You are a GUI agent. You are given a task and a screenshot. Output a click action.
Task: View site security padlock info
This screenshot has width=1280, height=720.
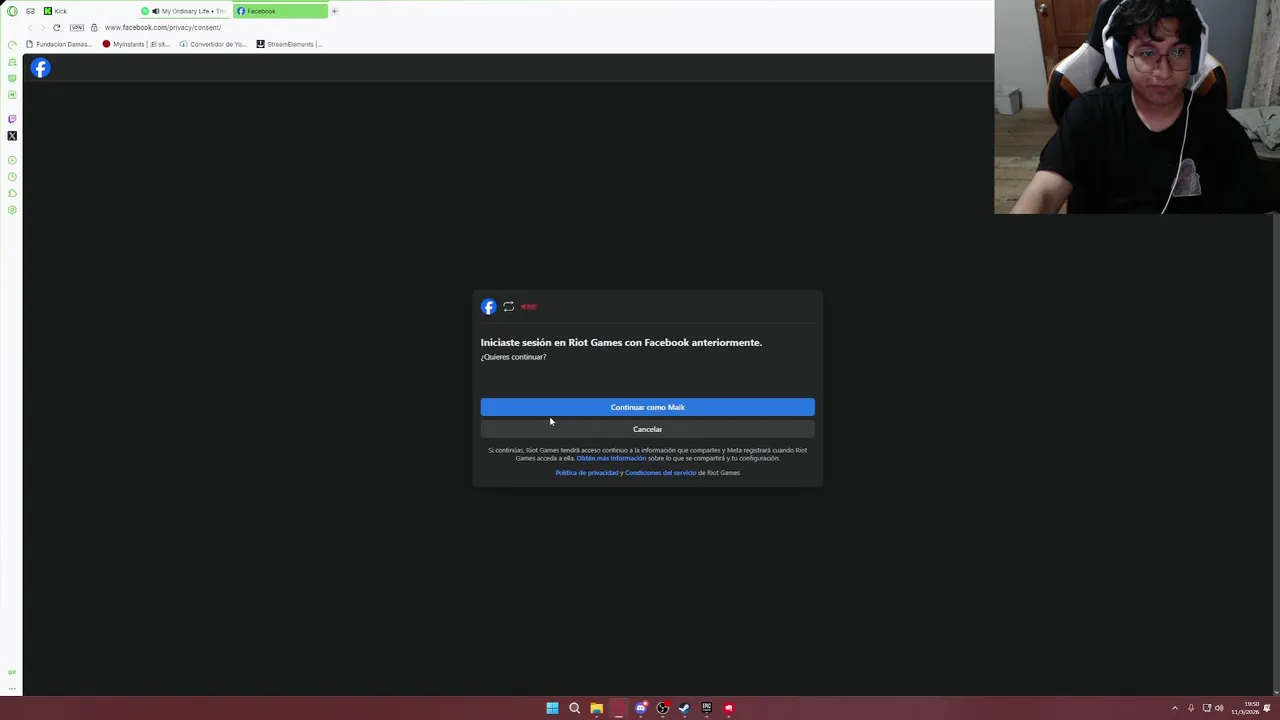(94, 27)
